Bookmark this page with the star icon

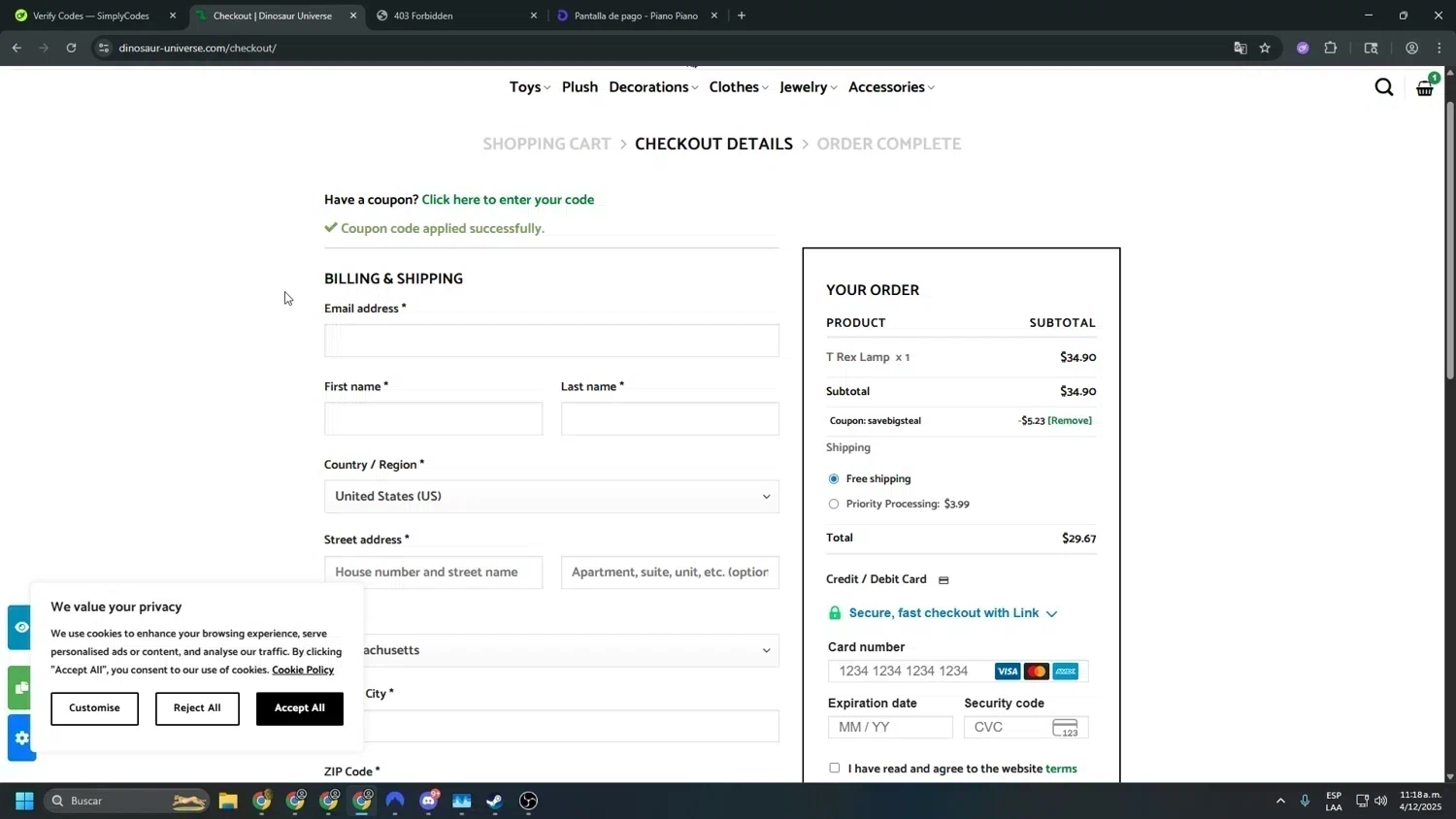tap(1265, 48)
